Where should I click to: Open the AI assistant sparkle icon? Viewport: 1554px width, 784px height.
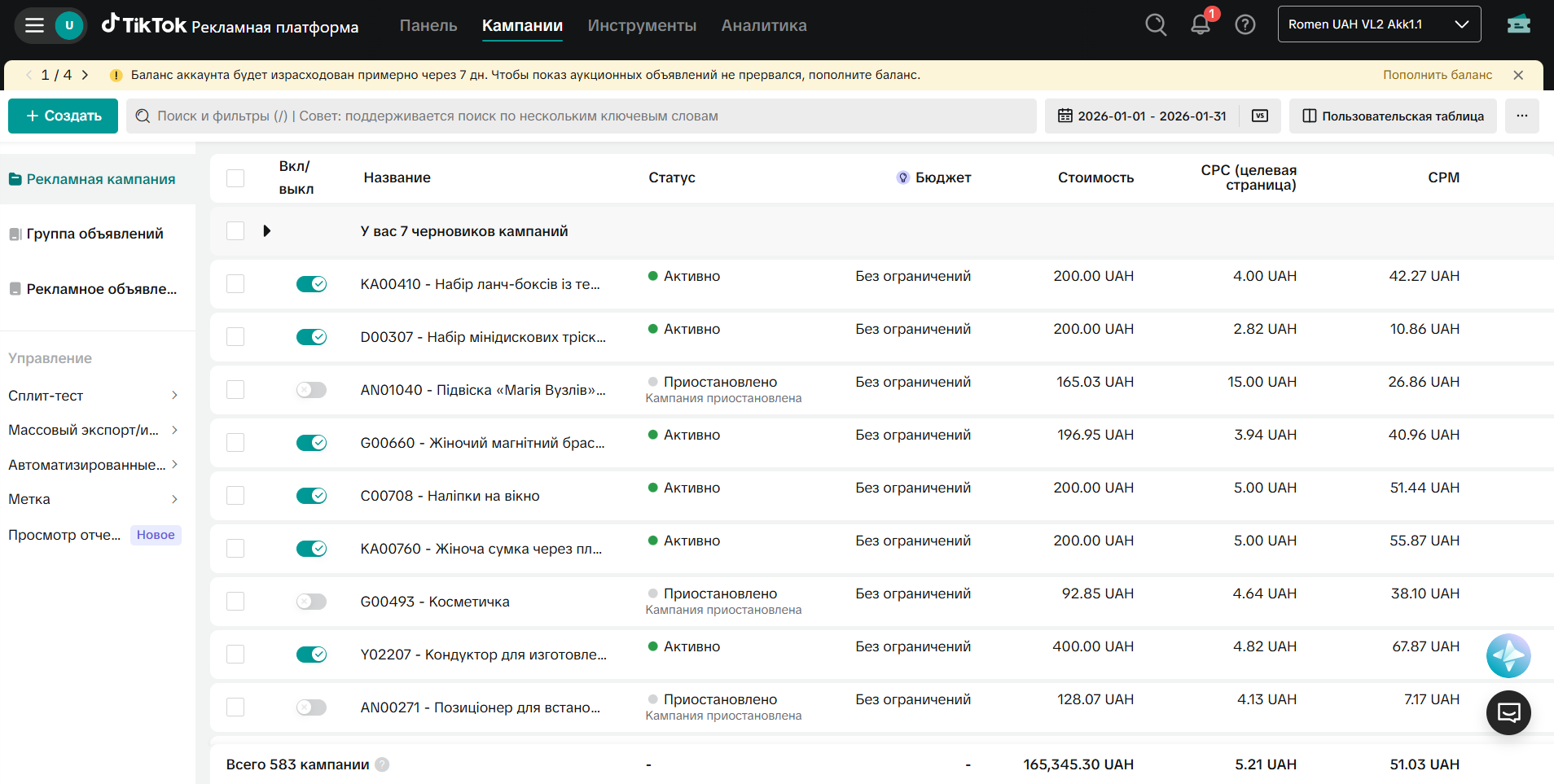click(x=1508, y=656)
